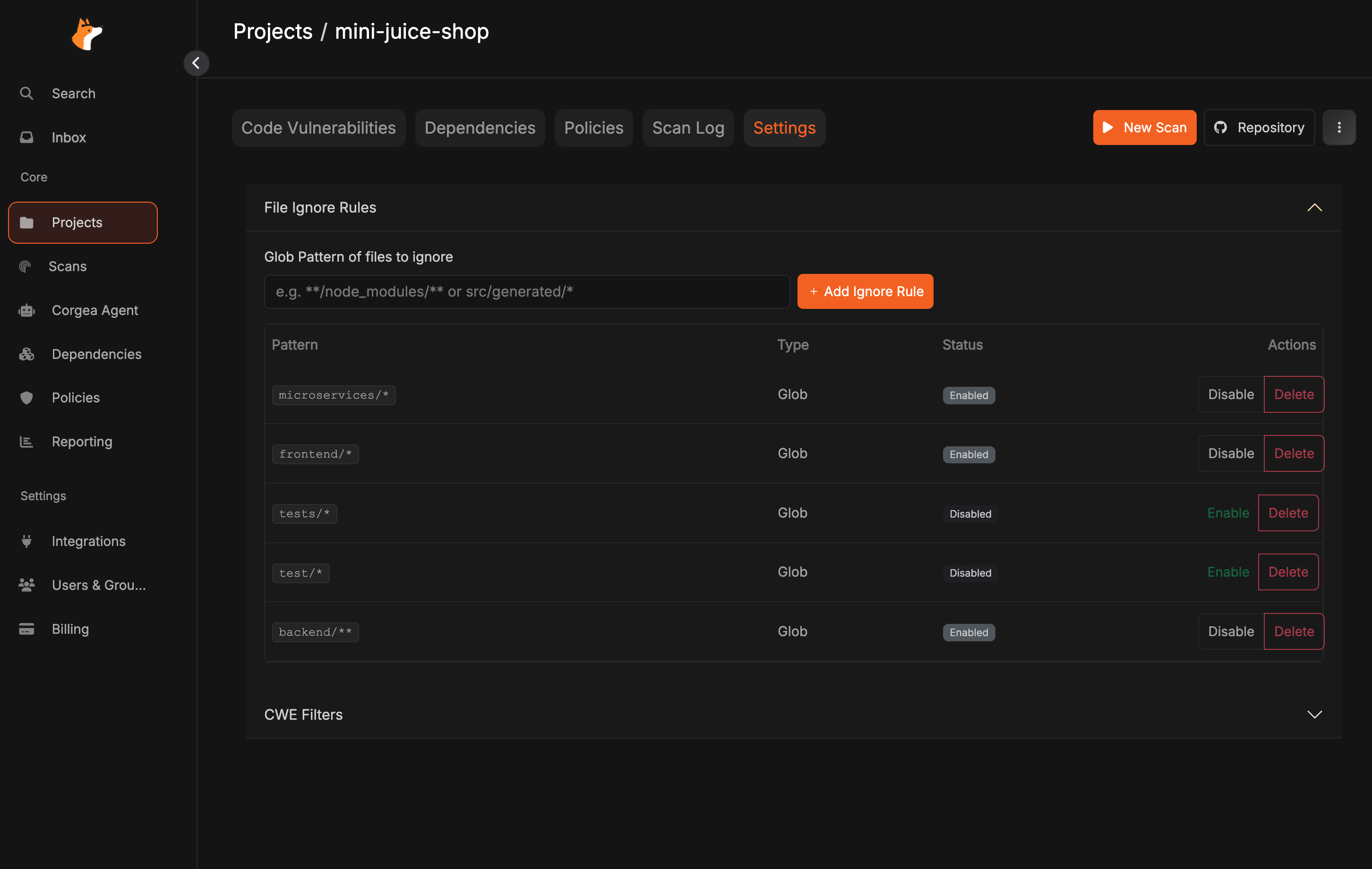This screenshot has height=869, width=1372.
Task: Open Billing card icon in the sidebar
Action: point(26,629)
